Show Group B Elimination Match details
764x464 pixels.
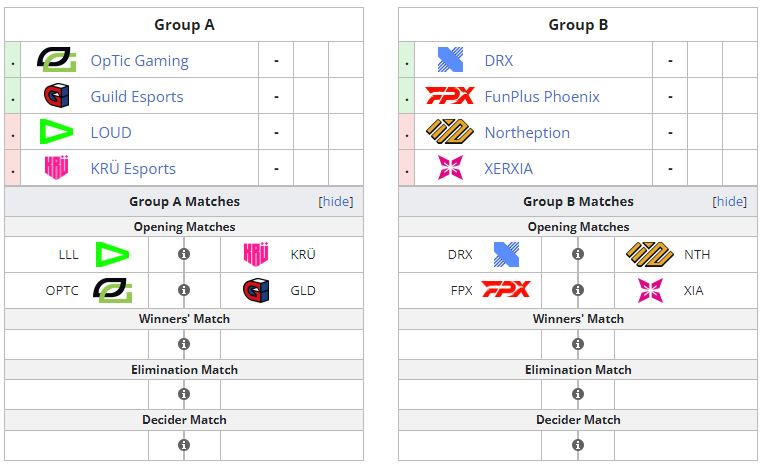578,395
